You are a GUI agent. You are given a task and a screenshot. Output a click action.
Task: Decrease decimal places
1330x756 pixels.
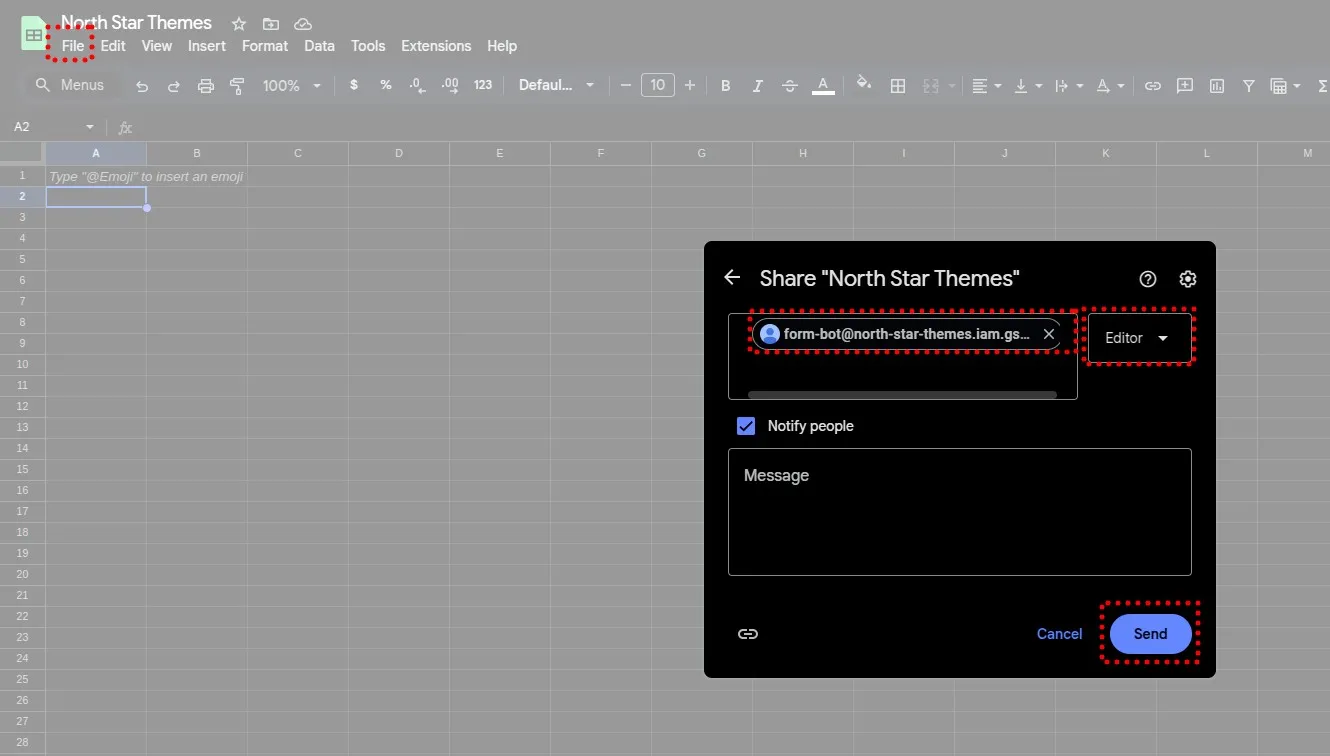(x=418, y=86)
